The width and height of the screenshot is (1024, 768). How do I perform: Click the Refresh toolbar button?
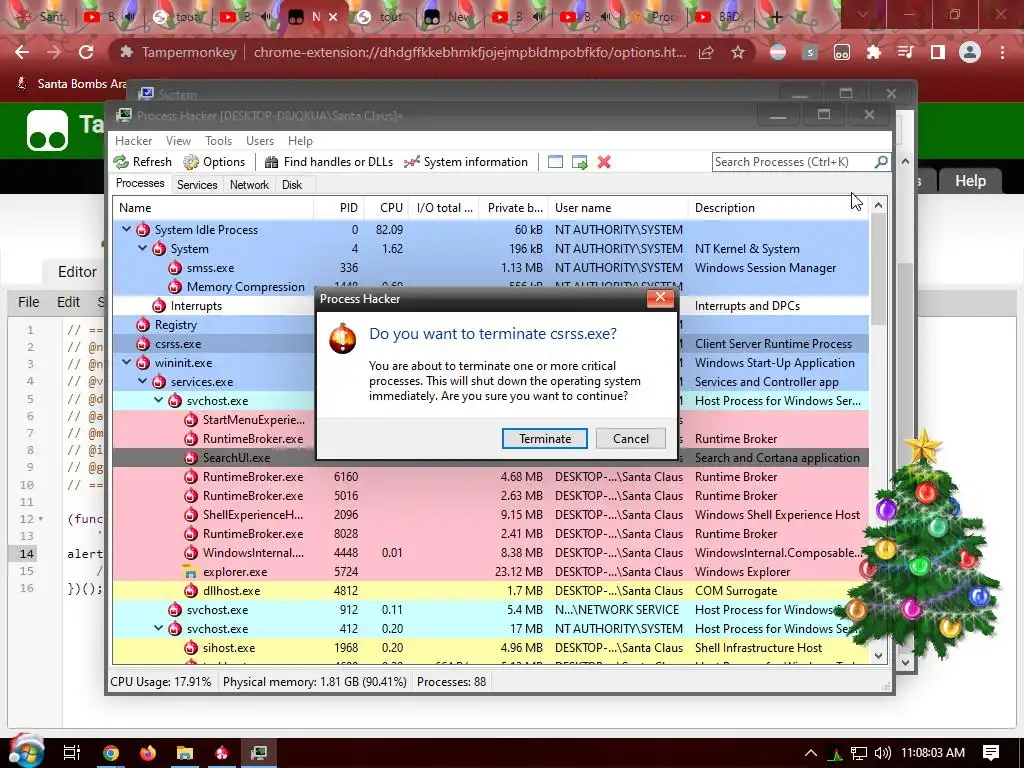[142, 162]
